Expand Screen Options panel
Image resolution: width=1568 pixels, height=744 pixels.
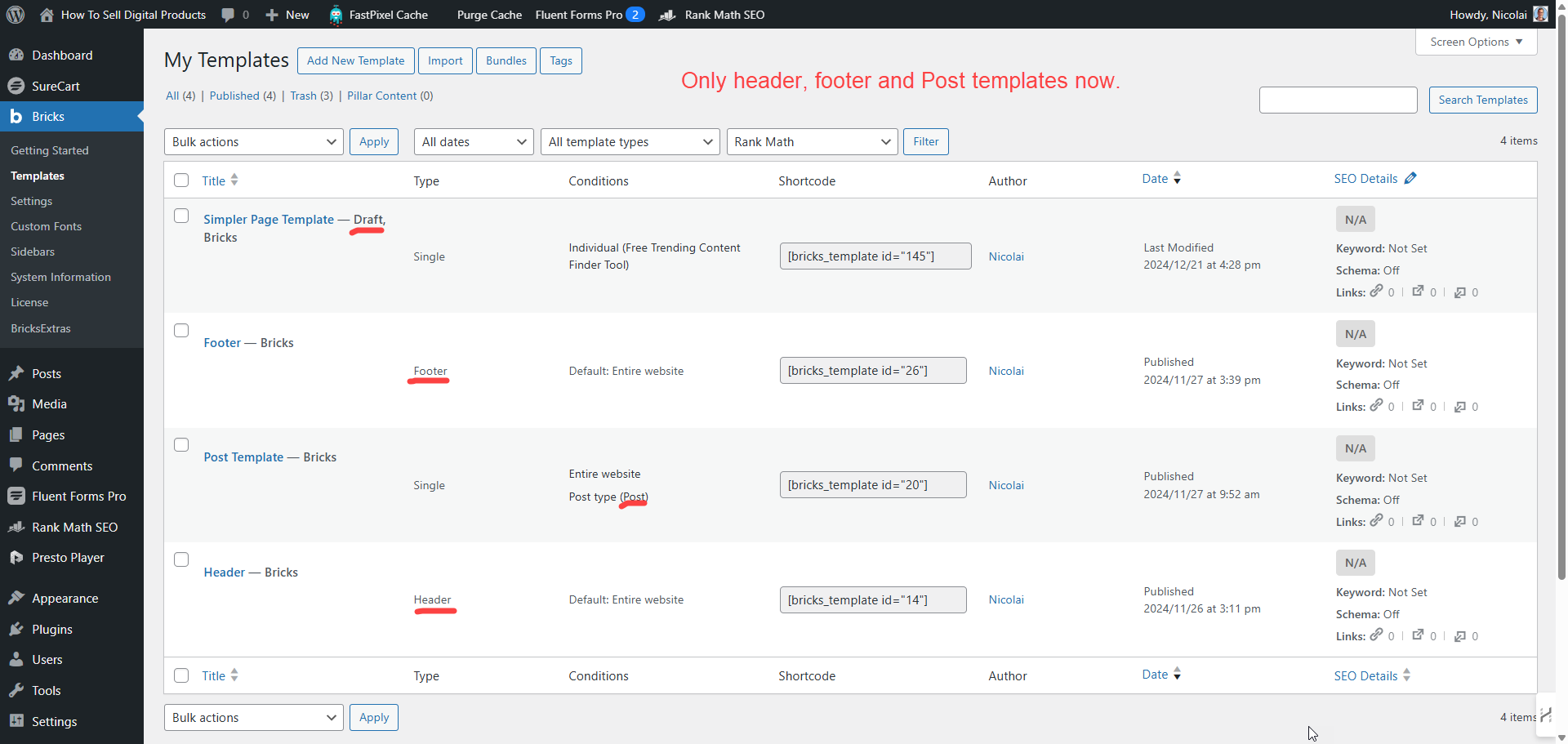click(1477, 42)
